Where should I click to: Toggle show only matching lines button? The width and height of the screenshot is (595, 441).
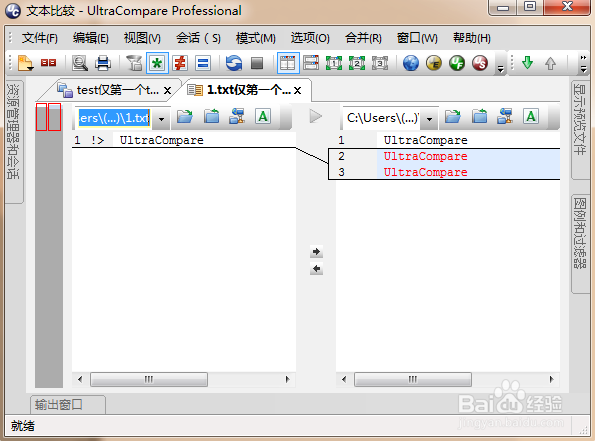203,63
